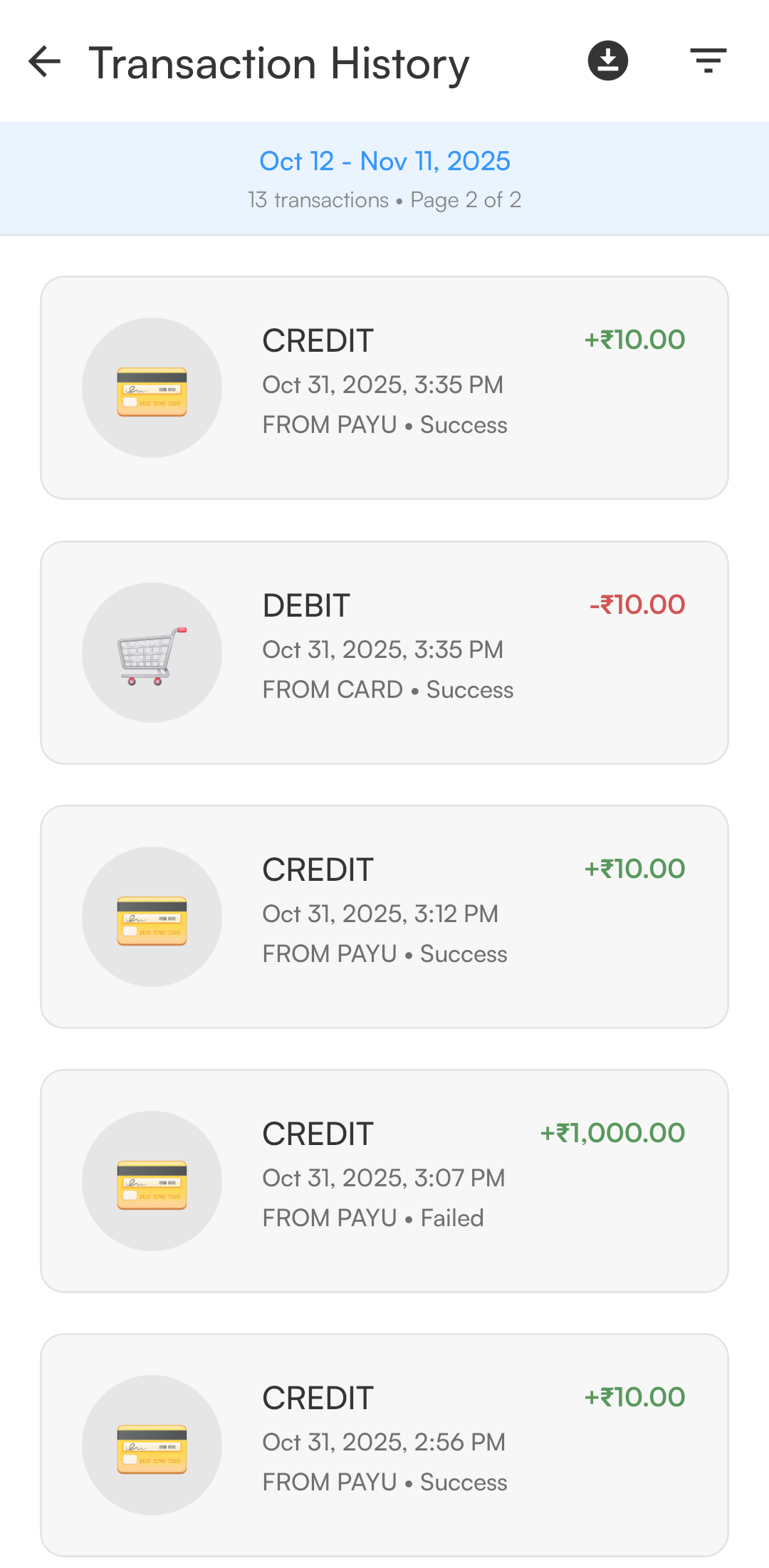The image size is (769, 1568).
Task: Open the DEBIT from card transaction
Action: (x=306, y=606)
